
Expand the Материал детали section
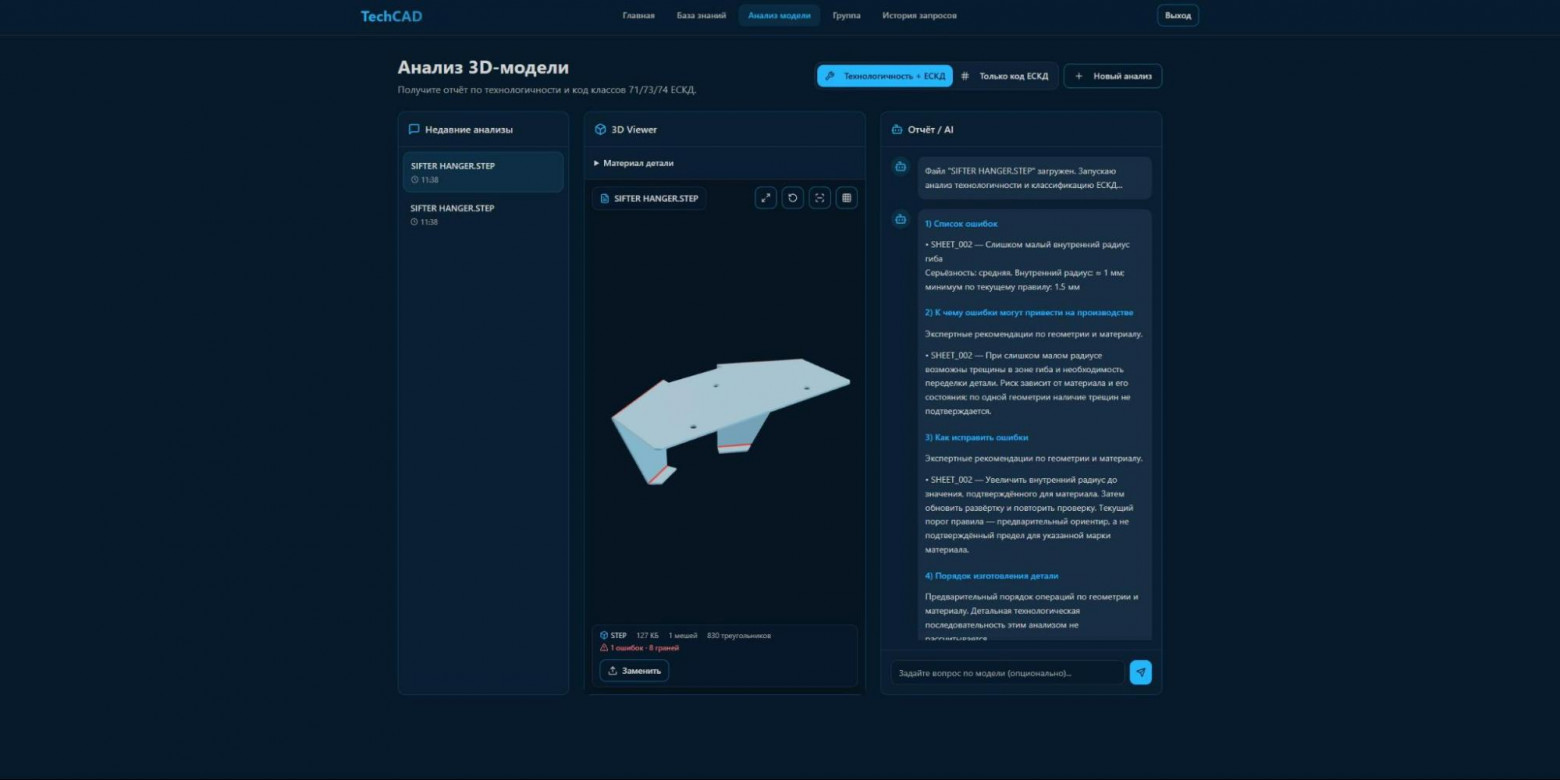coord(634,163)
